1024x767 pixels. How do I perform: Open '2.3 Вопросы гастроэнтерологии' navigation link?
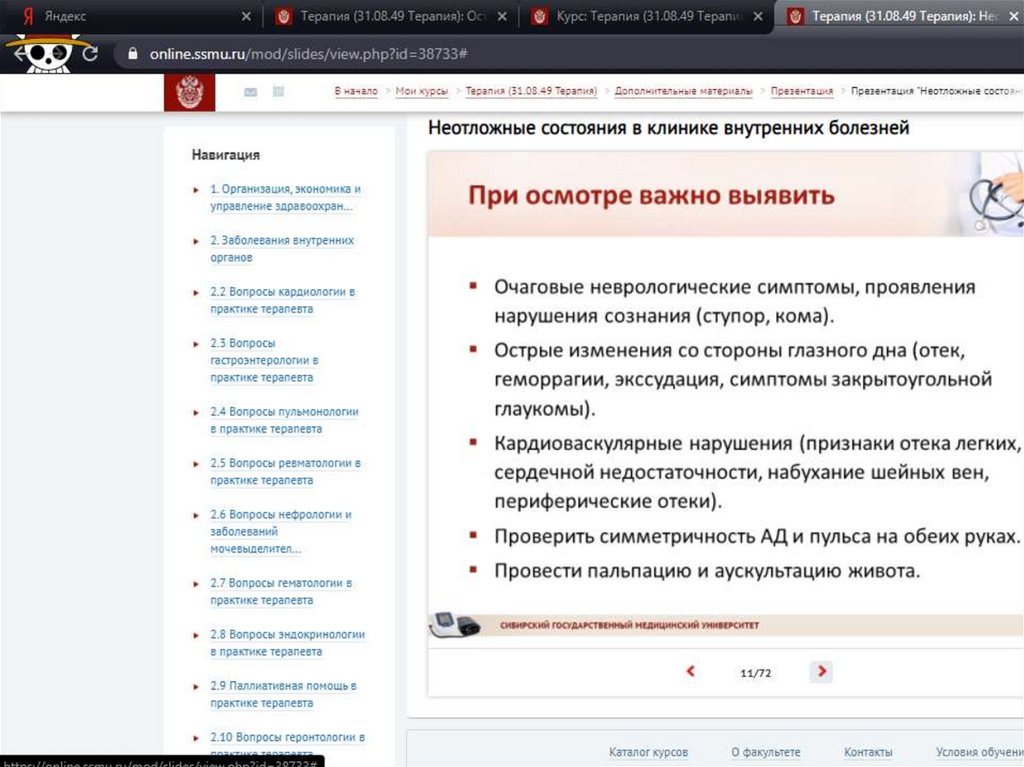[264, 360]
